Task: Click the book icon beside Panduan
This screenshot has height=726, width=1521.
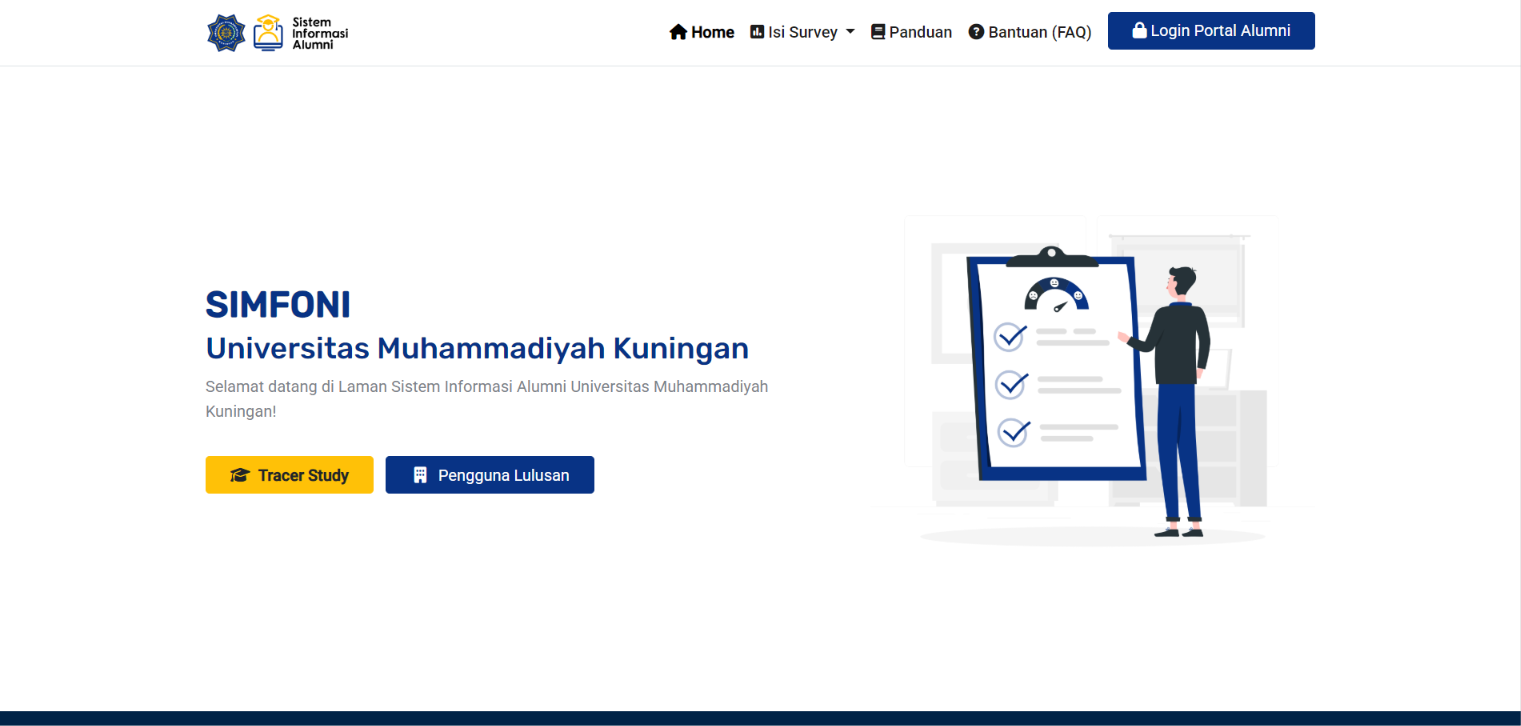Action: pos(878,32)
